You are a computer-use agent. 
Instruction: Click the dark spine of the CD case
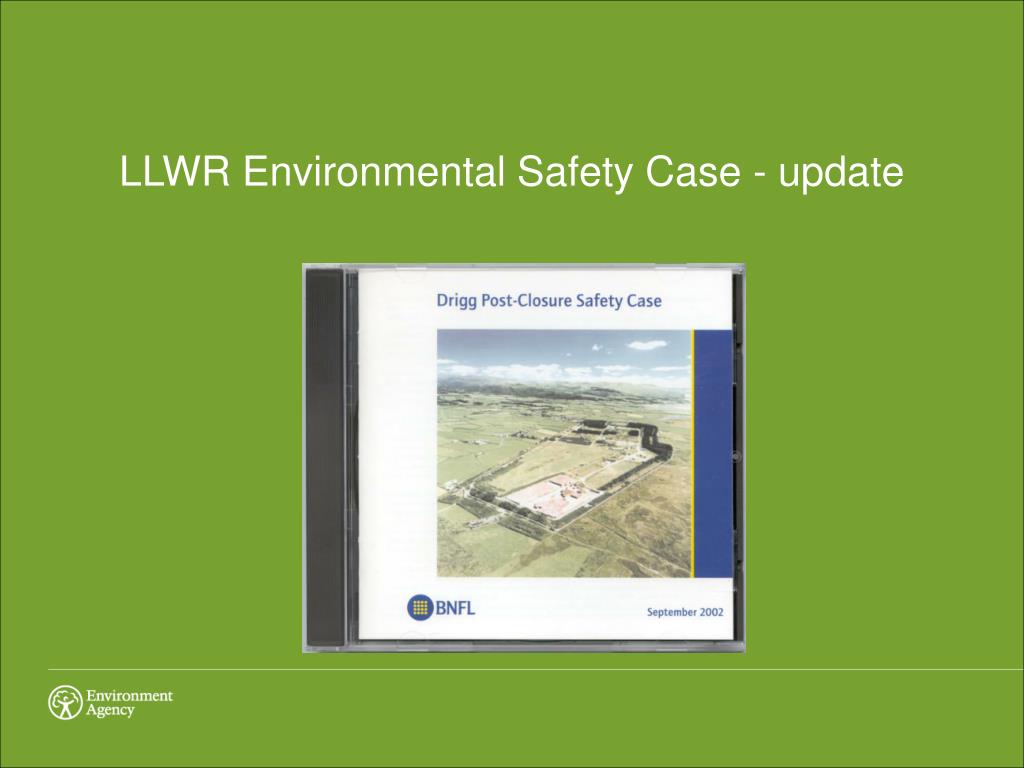click(x=325, y=457)
